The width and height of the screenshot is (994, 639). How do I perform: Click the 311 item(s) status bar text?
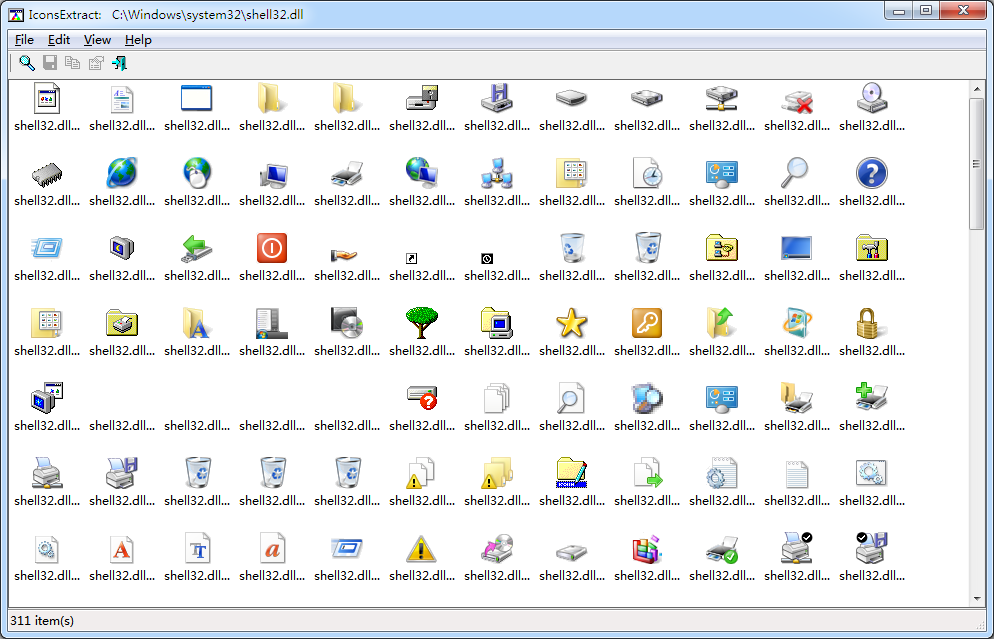[x=42, y=621]
